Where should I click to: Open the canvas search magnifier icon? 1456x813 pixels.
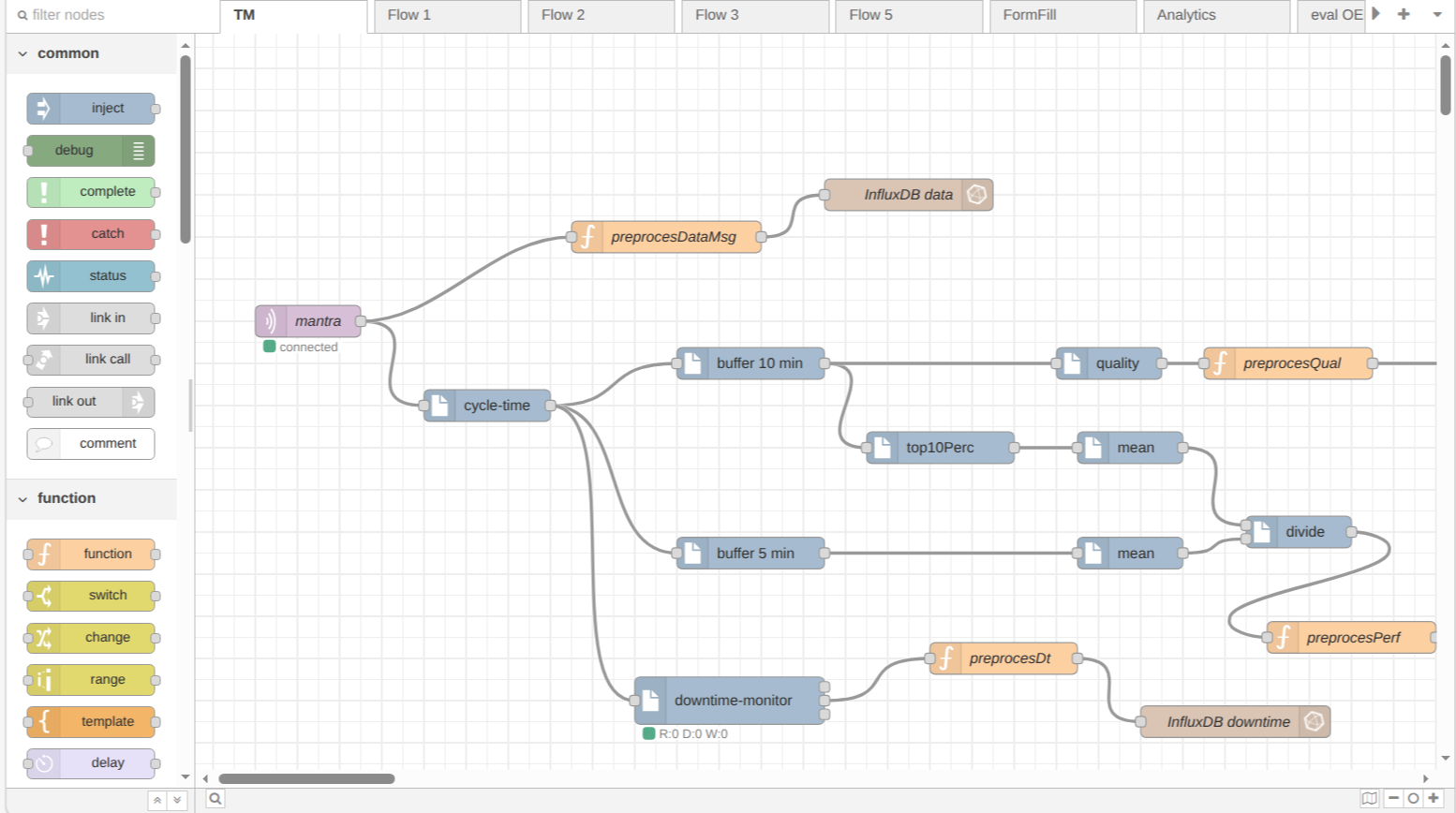(x=215, y=799)
